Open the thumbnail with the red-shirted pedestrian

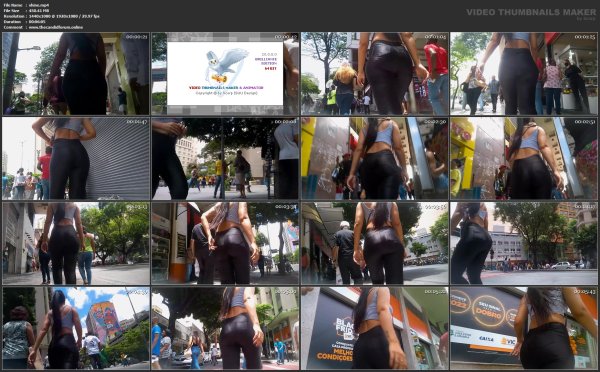[x=375, y=73]
